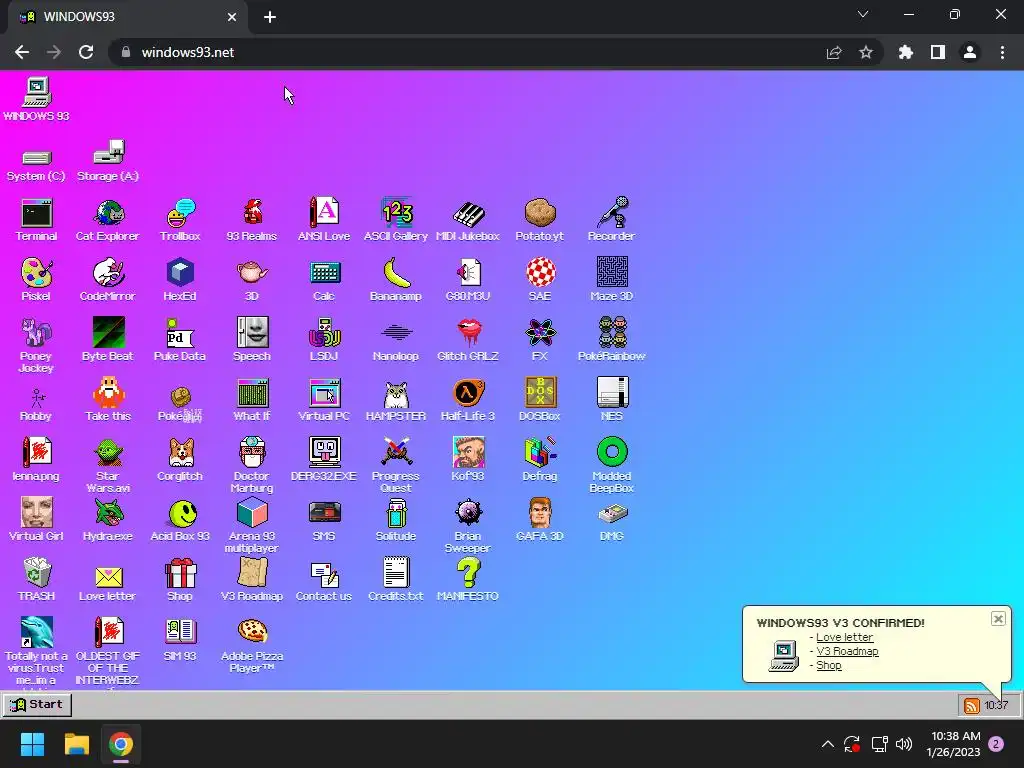Launch Potato.yt icon
Image resolution: width=1024 pixels, height=768 pixels.
[539, 220]
